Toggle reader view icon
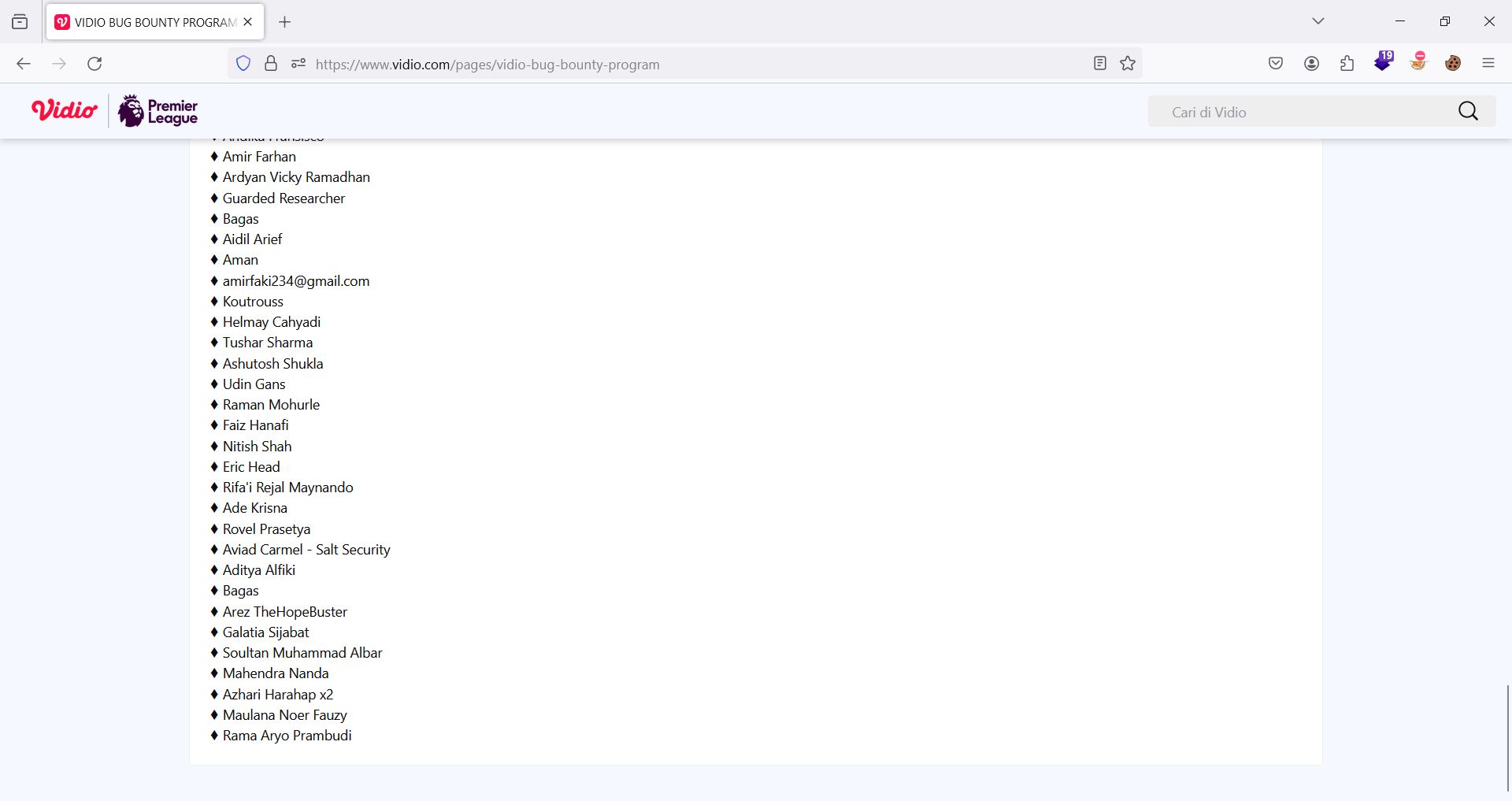1512x801 pixels. 1100,64
